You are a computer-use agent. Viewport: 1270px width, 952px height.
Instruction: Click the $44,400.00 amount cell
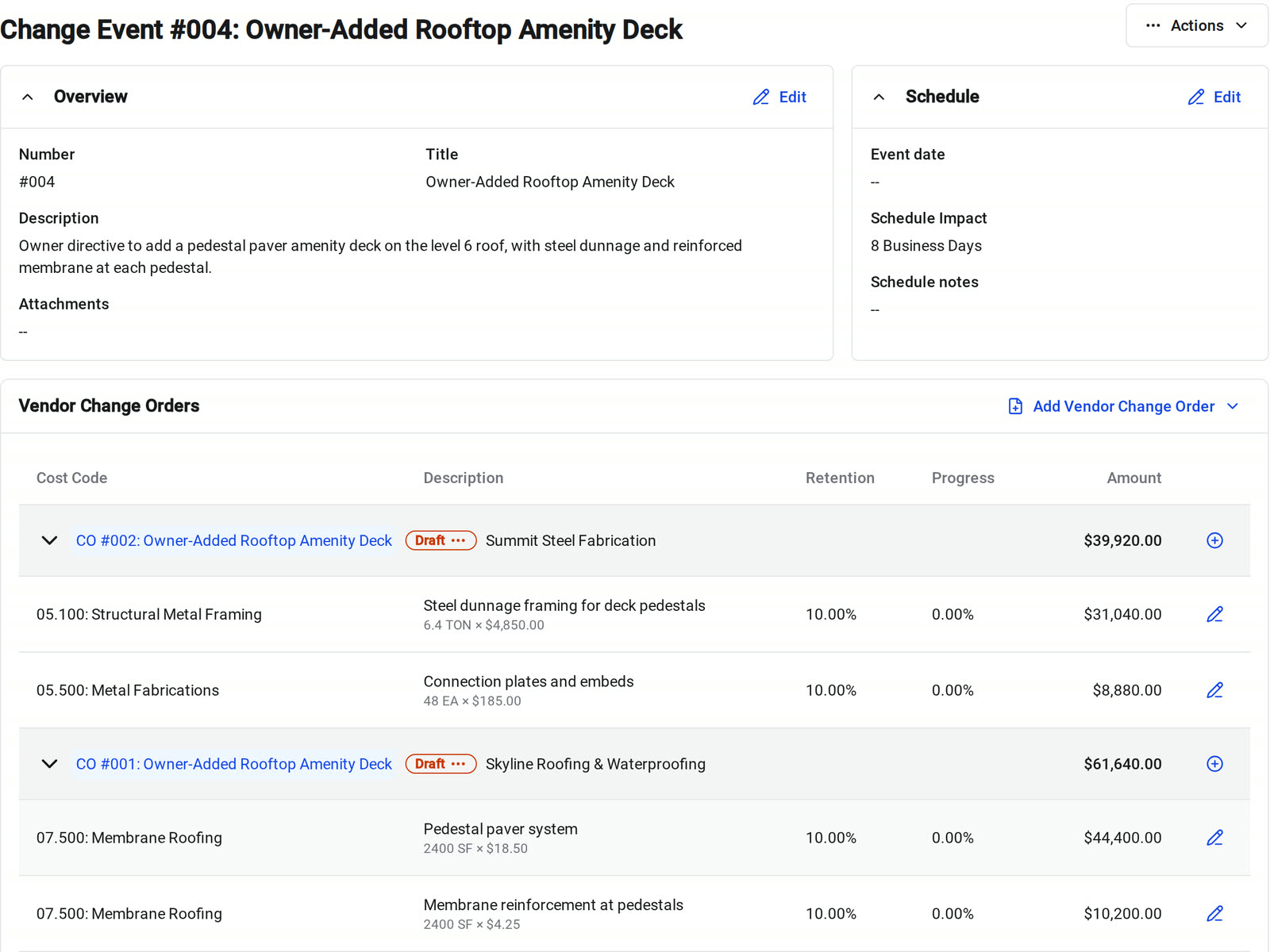point(1122,838)
